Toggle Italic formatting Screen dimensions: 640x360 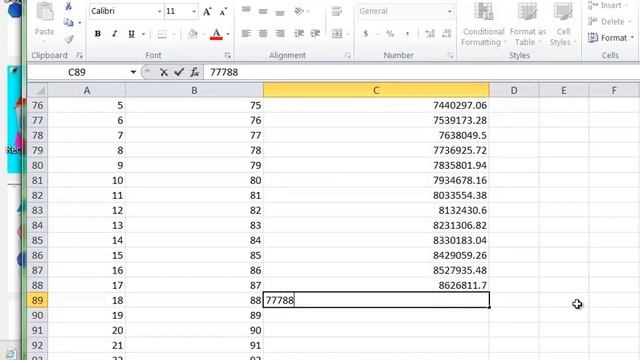tap(114, 34)
